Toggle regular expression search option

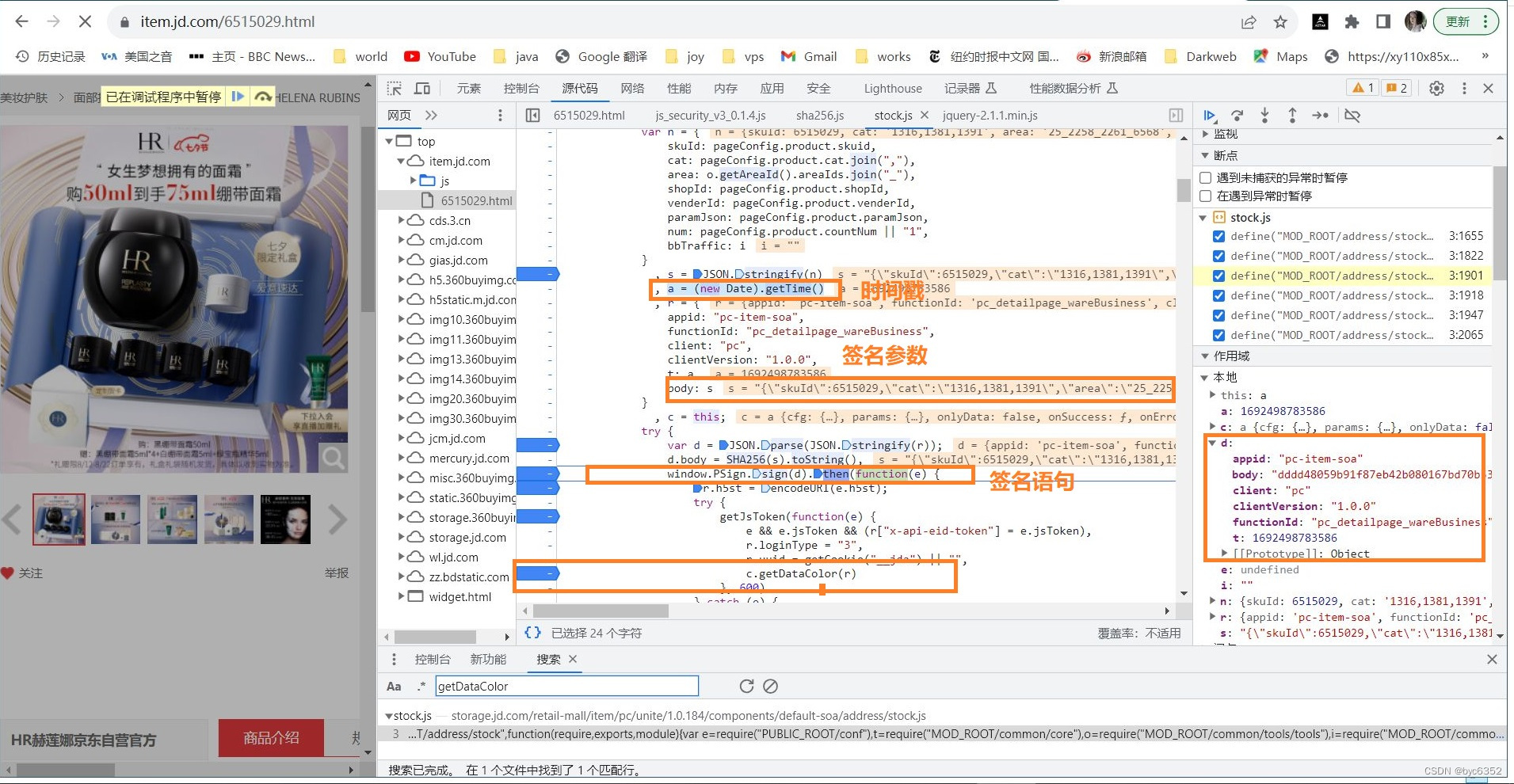click(x=421, y=687)
